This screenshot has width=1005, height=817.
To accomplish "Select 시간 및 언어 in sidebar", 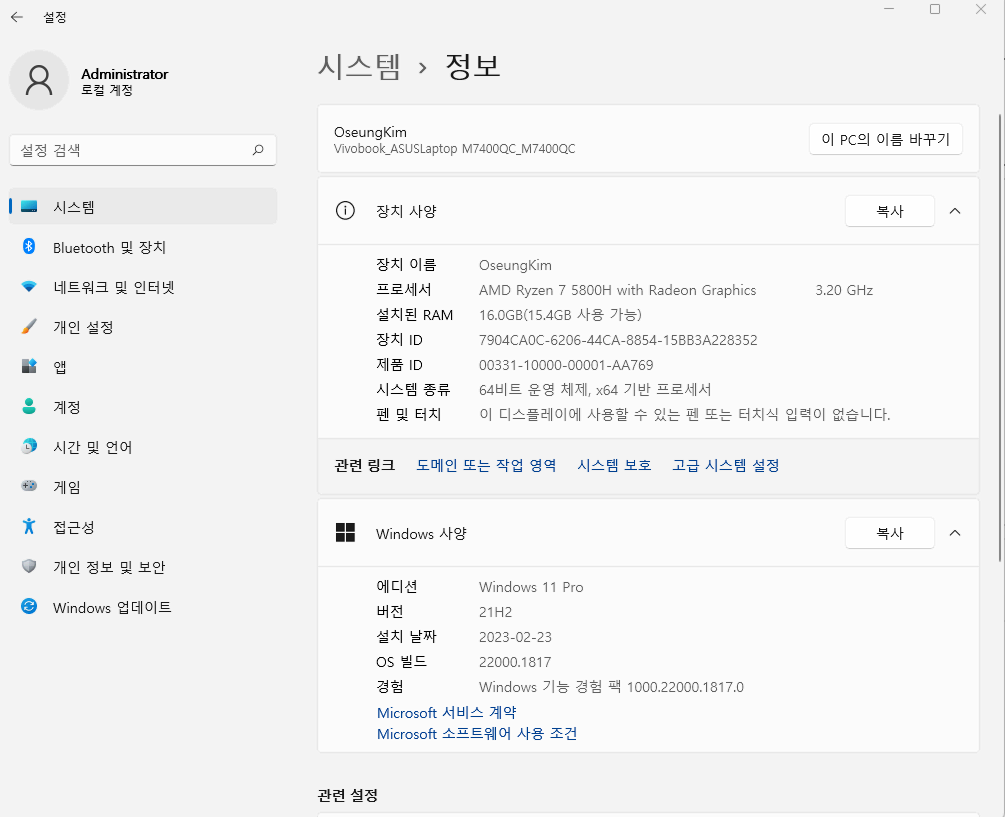I will coord(143,447).
